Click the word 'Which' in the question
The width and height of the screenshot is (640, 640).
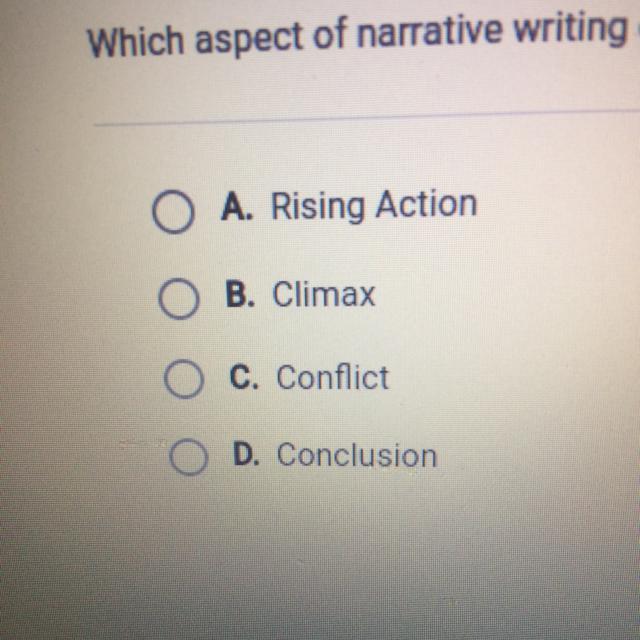tap(134, 42)
